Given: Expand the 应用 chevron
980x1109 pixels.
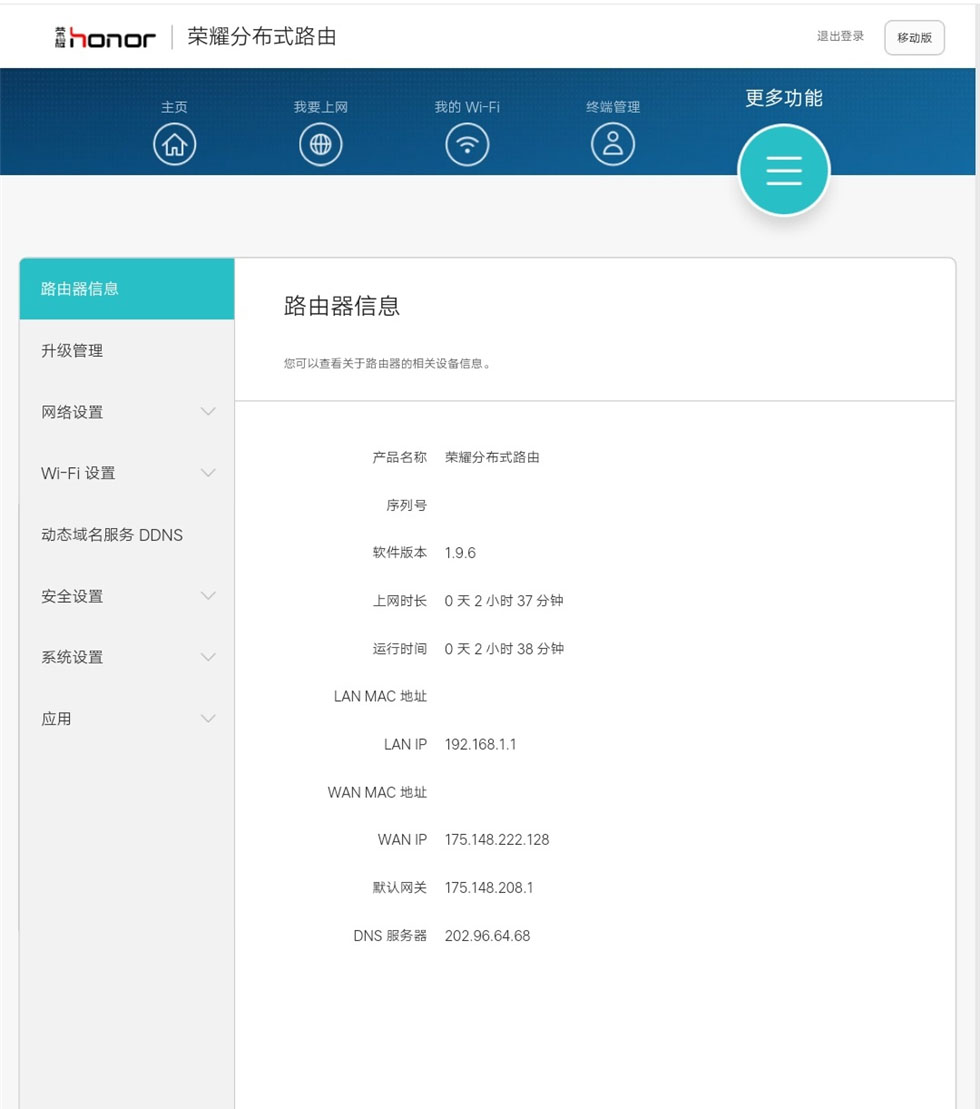Looking at the screenshot, I should (208, 719).
